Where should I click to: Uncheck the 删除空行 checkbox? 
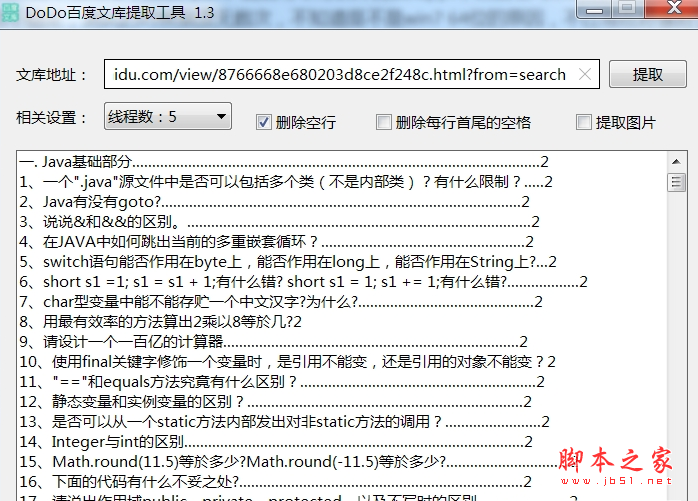pyautogui.click(x=264, y=122)
